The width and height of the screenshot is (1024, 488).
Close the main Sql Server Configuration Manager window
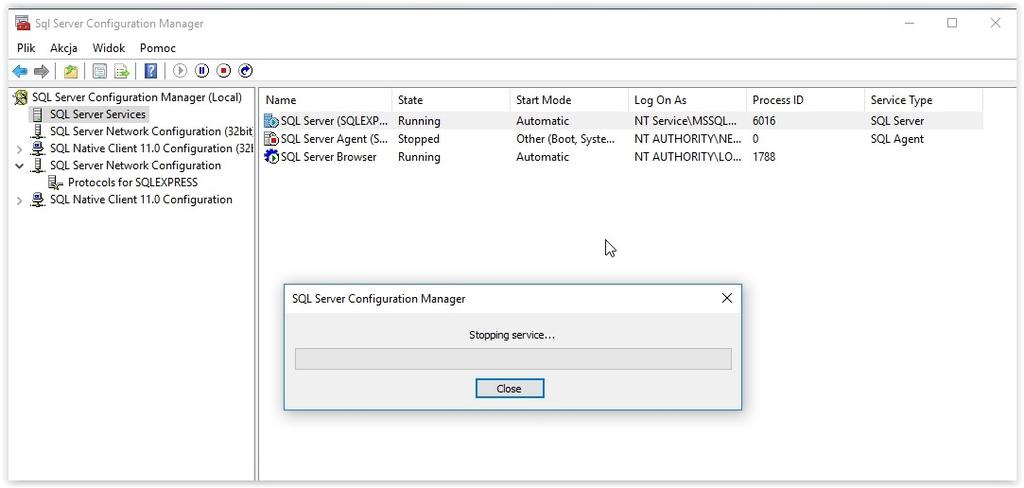click(995, 23)
